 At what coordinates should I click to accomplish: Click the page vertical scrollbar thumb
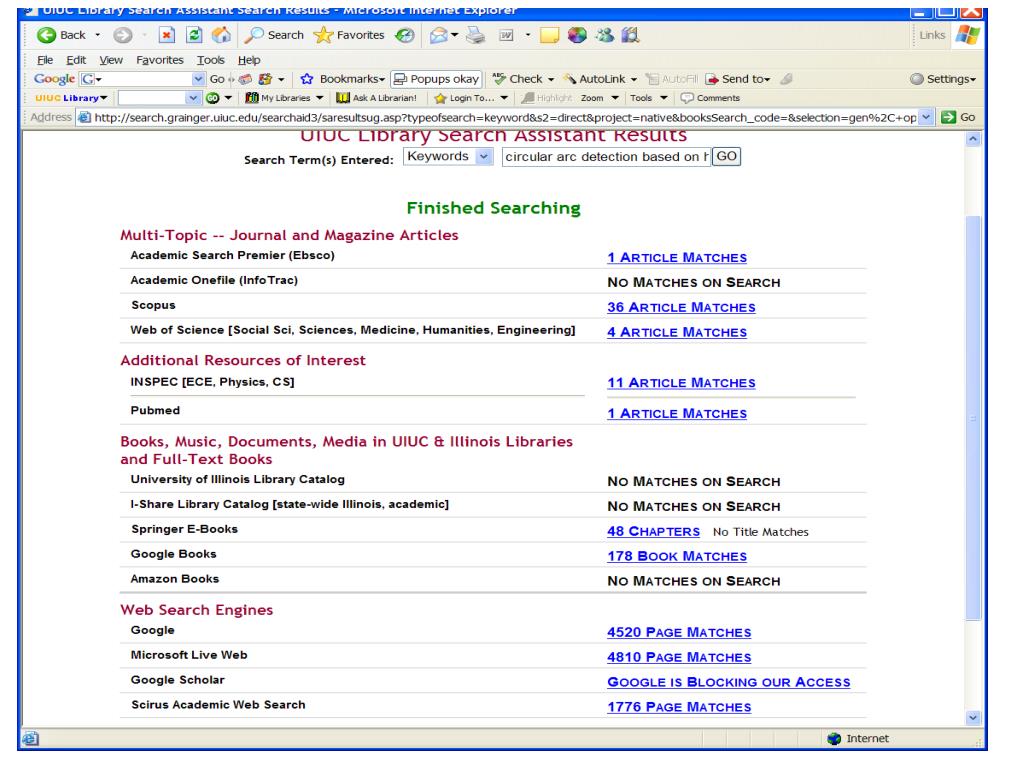pyautogui.click(x=973, y=417)
